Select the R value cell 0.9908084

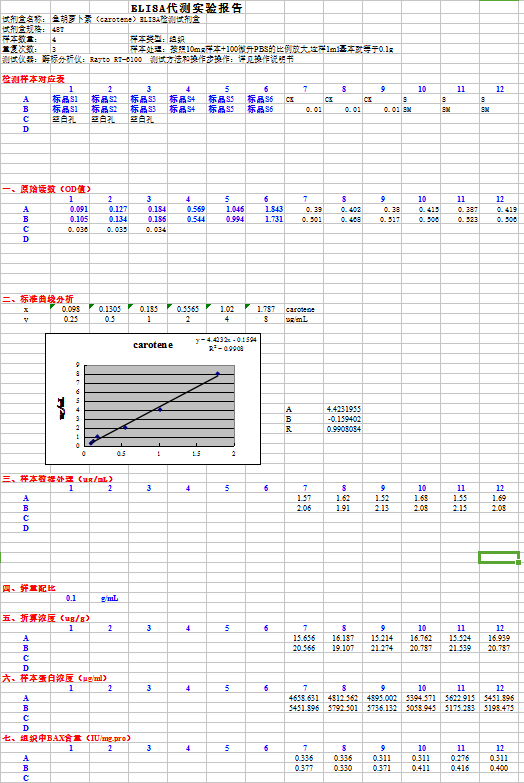pyautogui.click(x=343, y=429)
